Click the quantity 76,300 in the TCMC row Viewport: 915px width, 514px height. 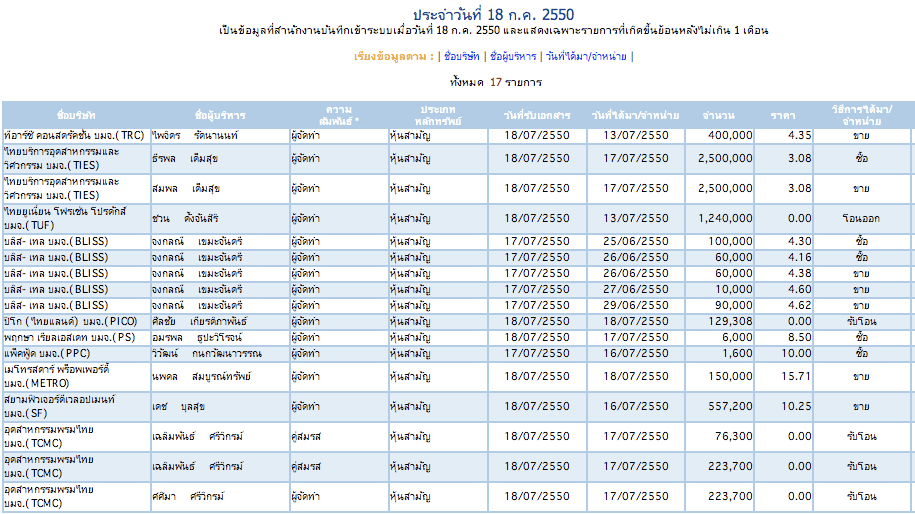734,436
